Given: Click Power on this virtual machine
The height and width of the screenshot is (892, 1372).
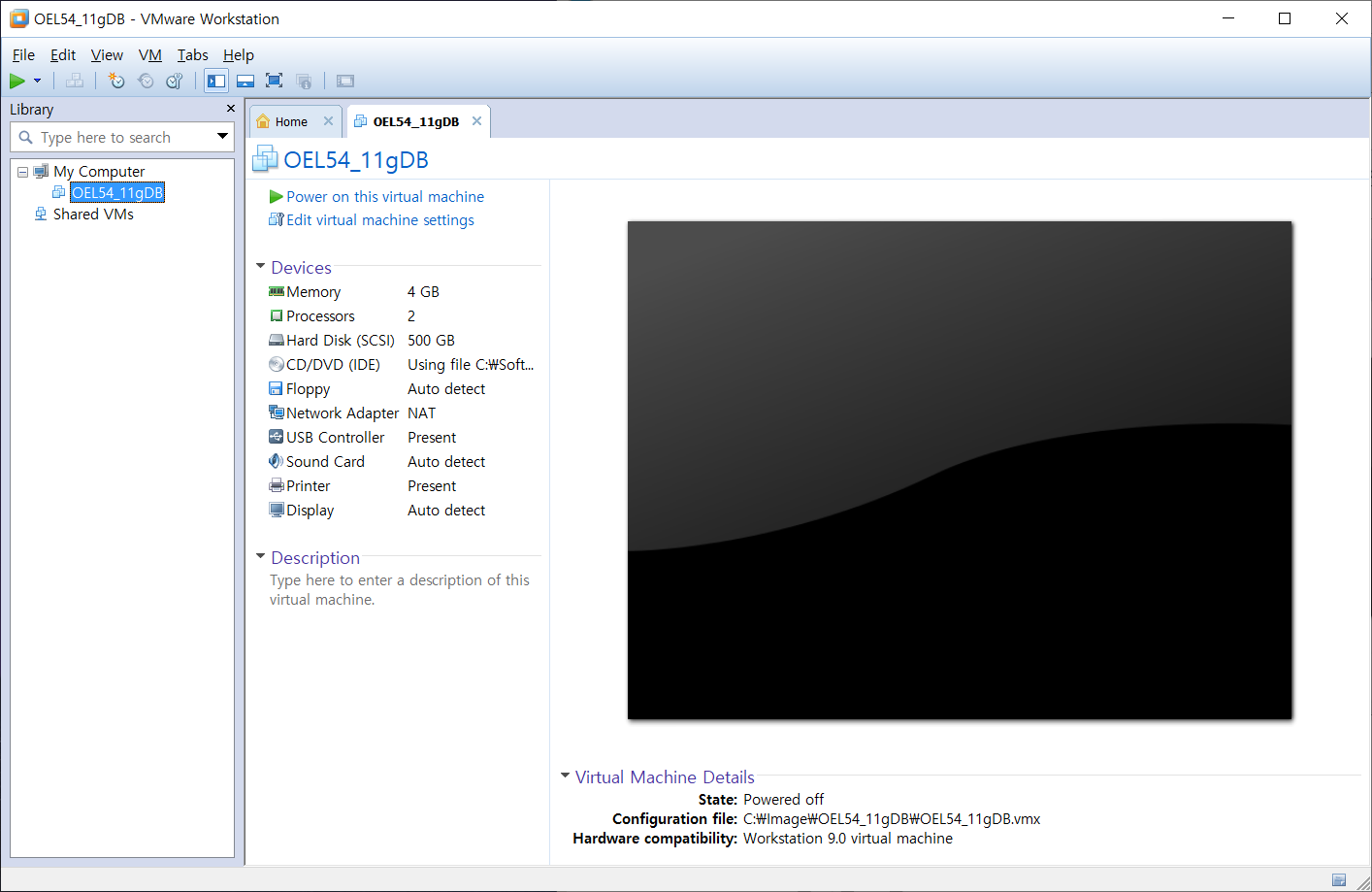Looking at the screenshot, I should pos(385,197).
